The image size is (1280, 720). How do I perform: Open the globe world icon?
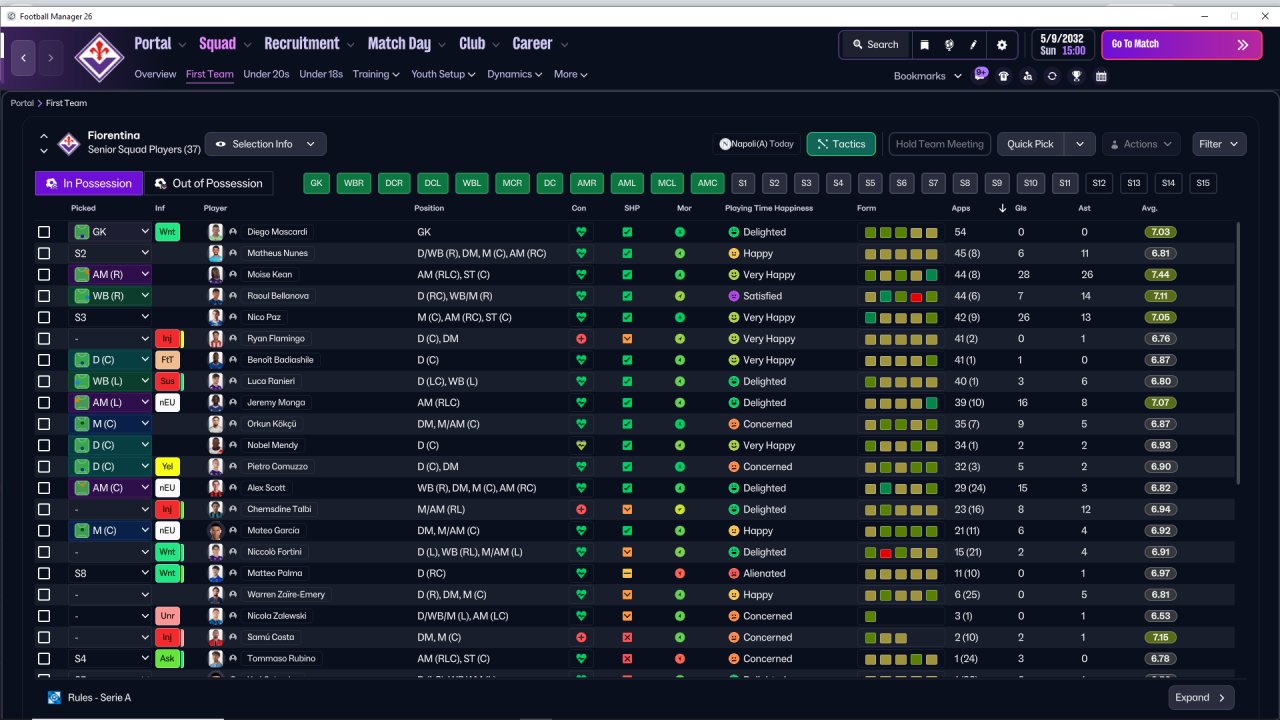(x=949, y=45)
